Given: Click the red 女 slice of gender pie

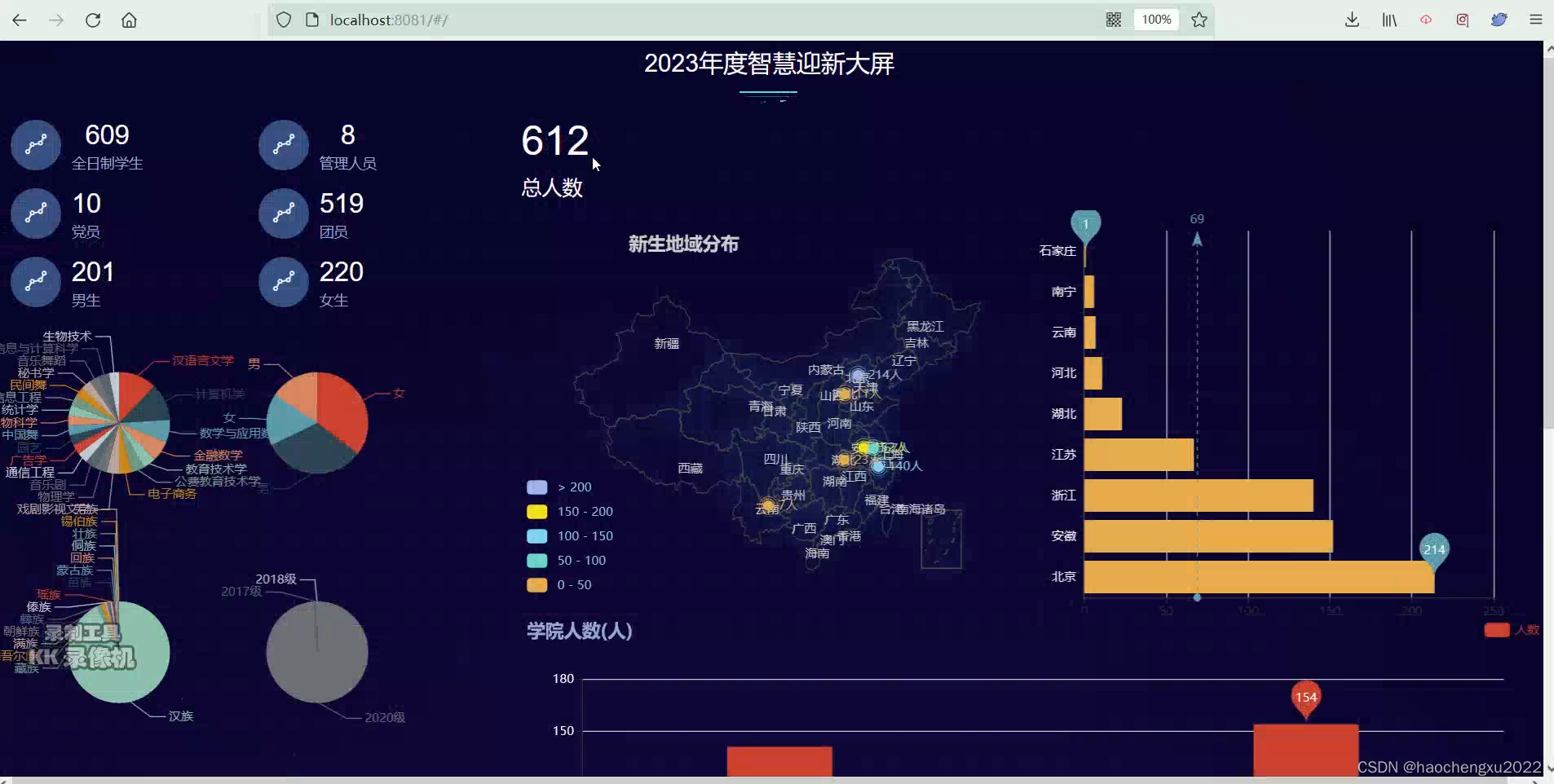Looking at the screenshot, I should (338, 407).
